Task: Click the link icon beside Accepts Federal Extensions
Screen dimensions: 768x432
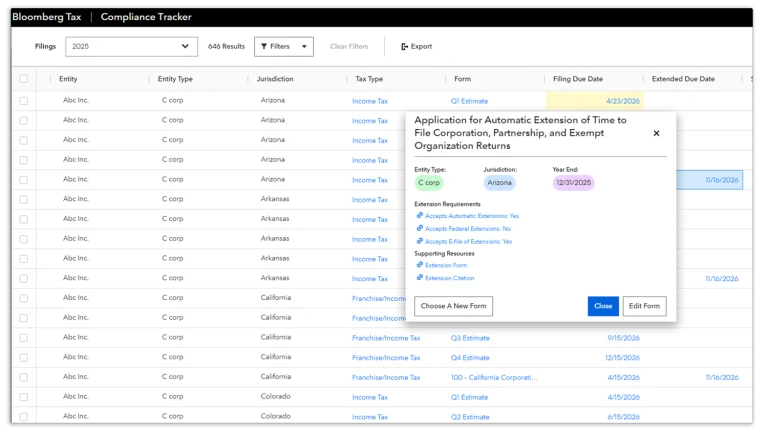Action: [x=419, y=228]
